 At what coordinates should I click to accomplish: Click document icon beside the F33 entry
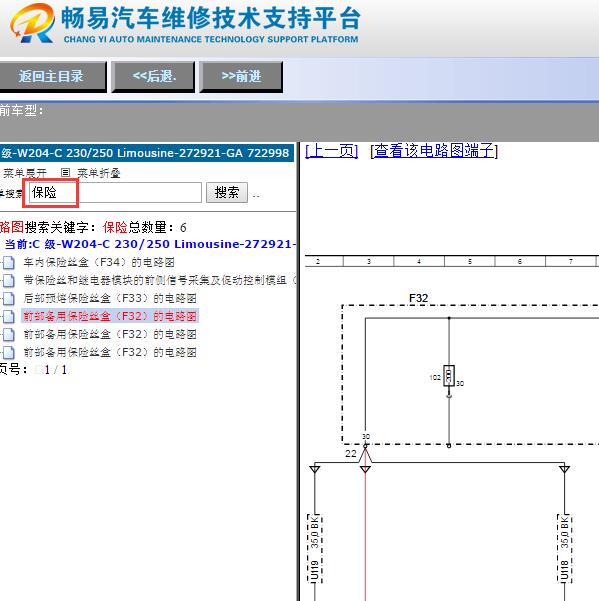coord(8,299)
